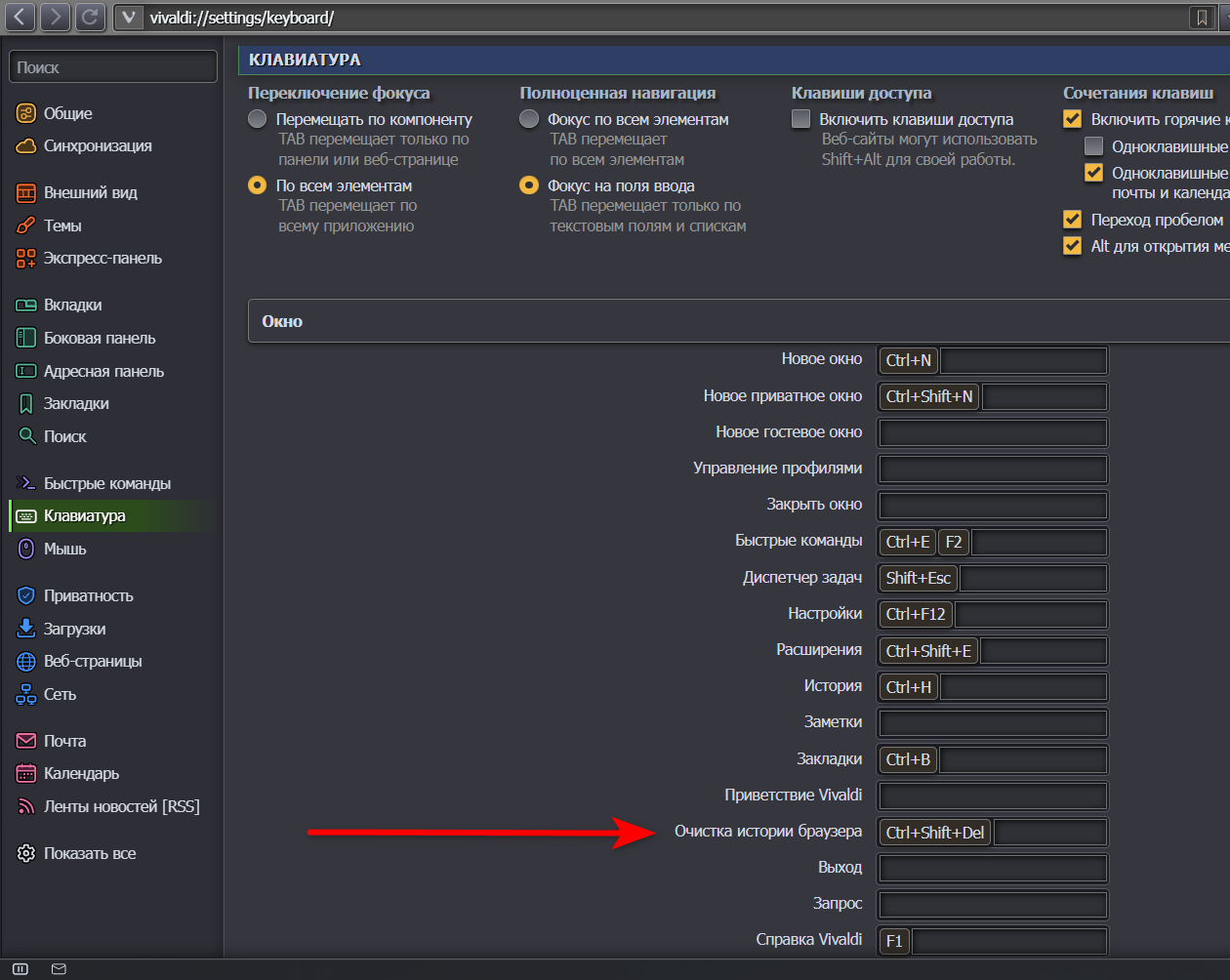Click the empty Закрыть окно shortcut field
1230x980 pixels.
992,506
